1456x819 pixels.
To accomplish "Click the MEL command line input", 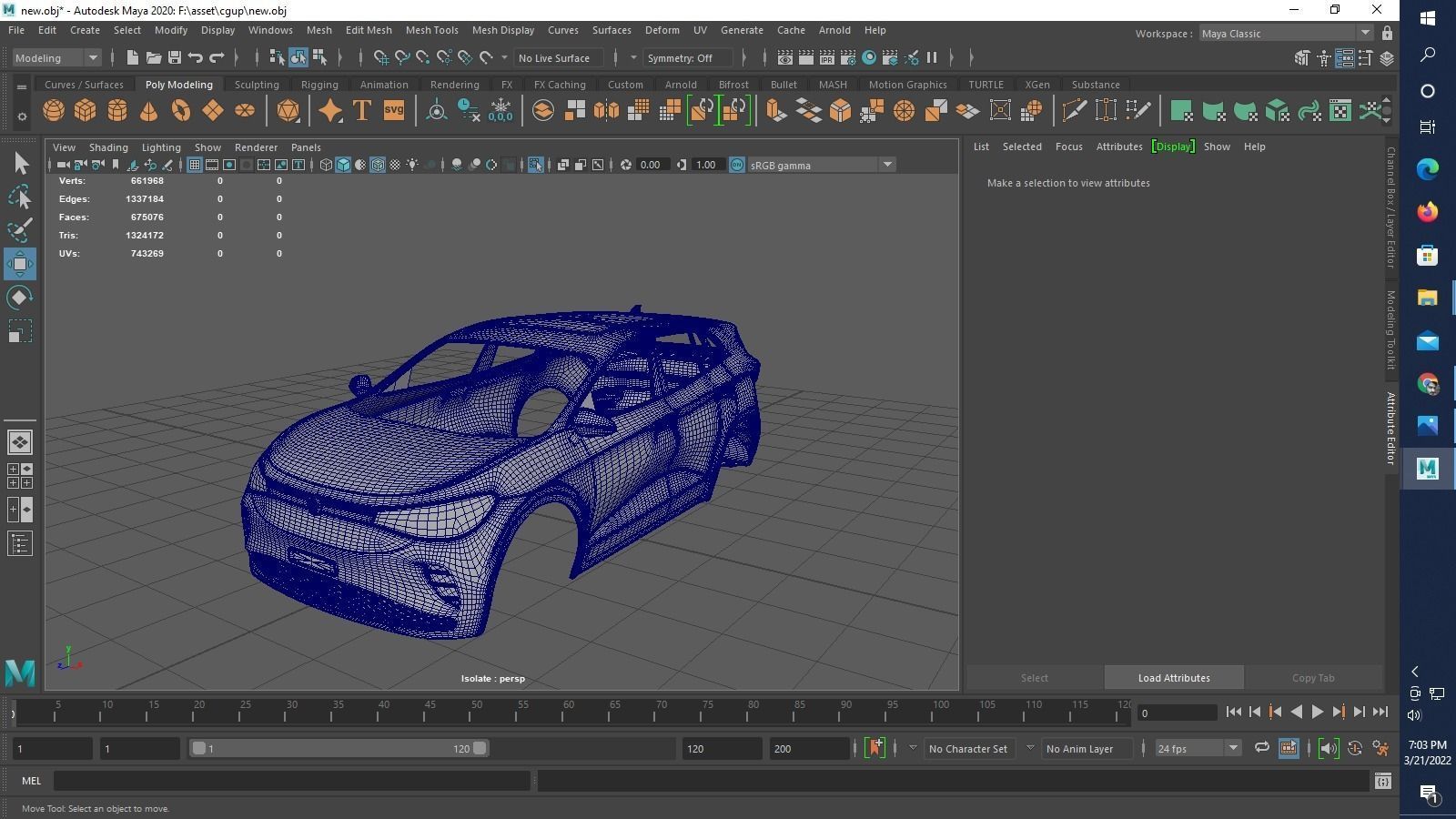I will point(291,781).
